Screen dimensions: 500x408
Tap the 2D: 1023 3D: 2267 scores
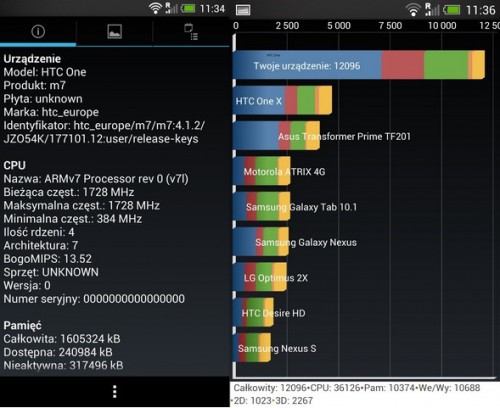[x=273, y=401]
